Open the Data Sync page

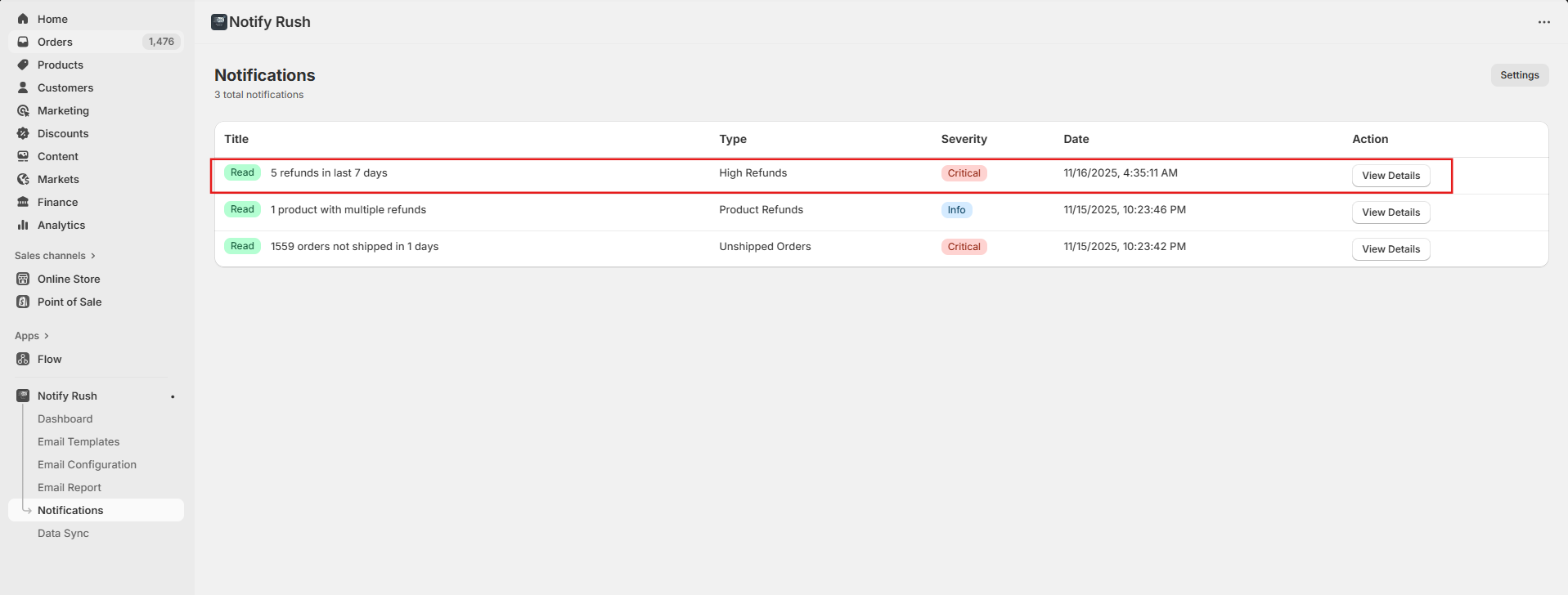[x=63, y=533]
